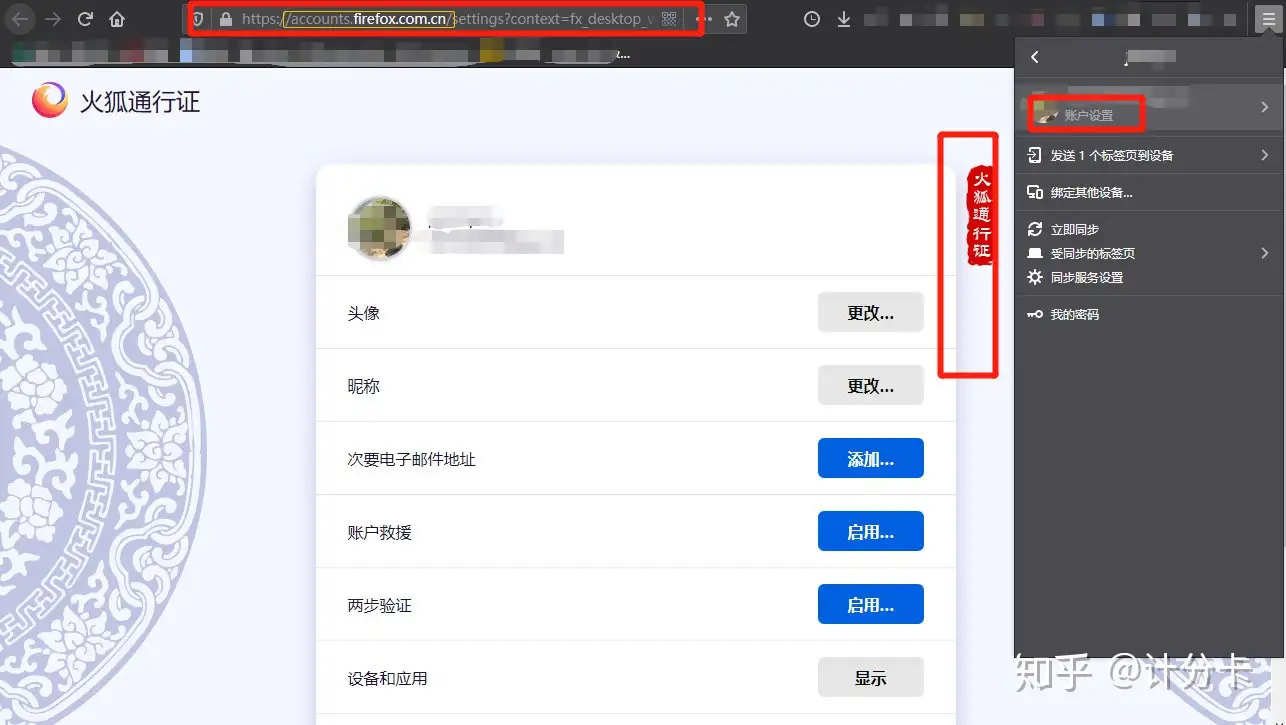This screenshot has width=1286, height=725.
Task: Go to the Firefox home page icon
Action: [x=117, y=19]
